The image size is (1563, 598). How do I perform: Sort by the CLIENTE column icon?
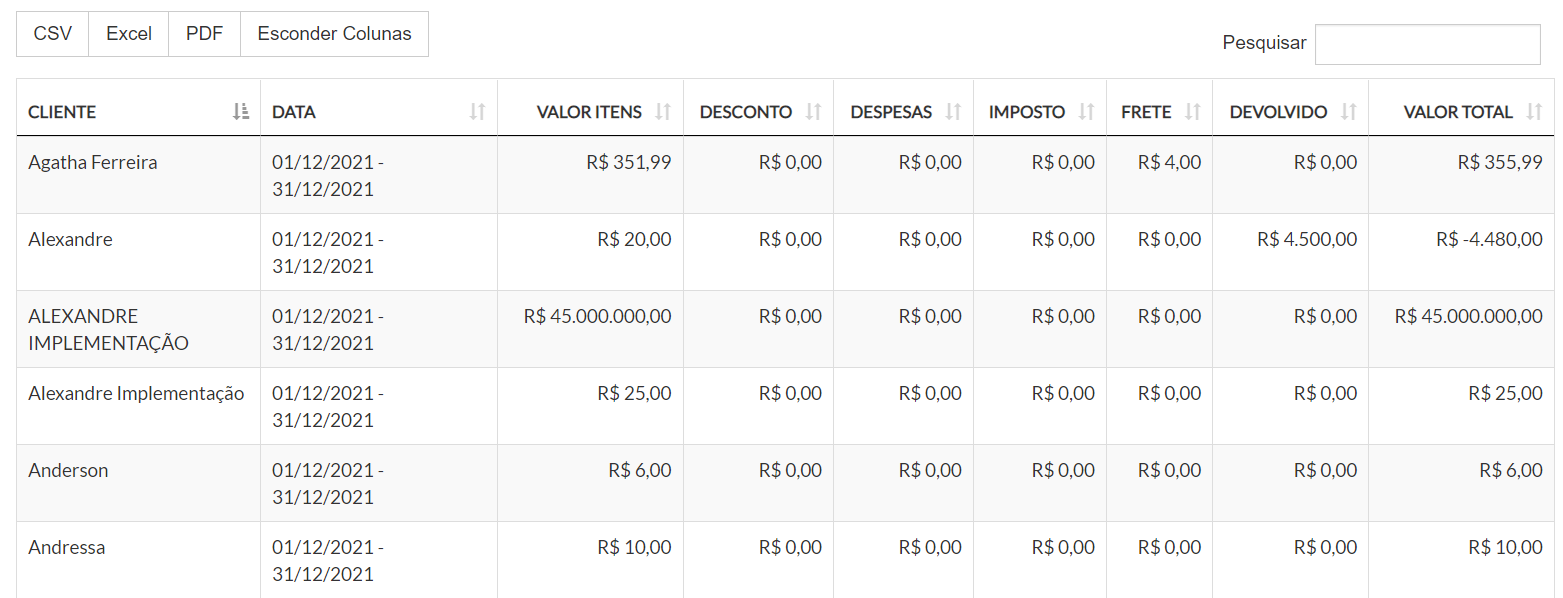240,112
